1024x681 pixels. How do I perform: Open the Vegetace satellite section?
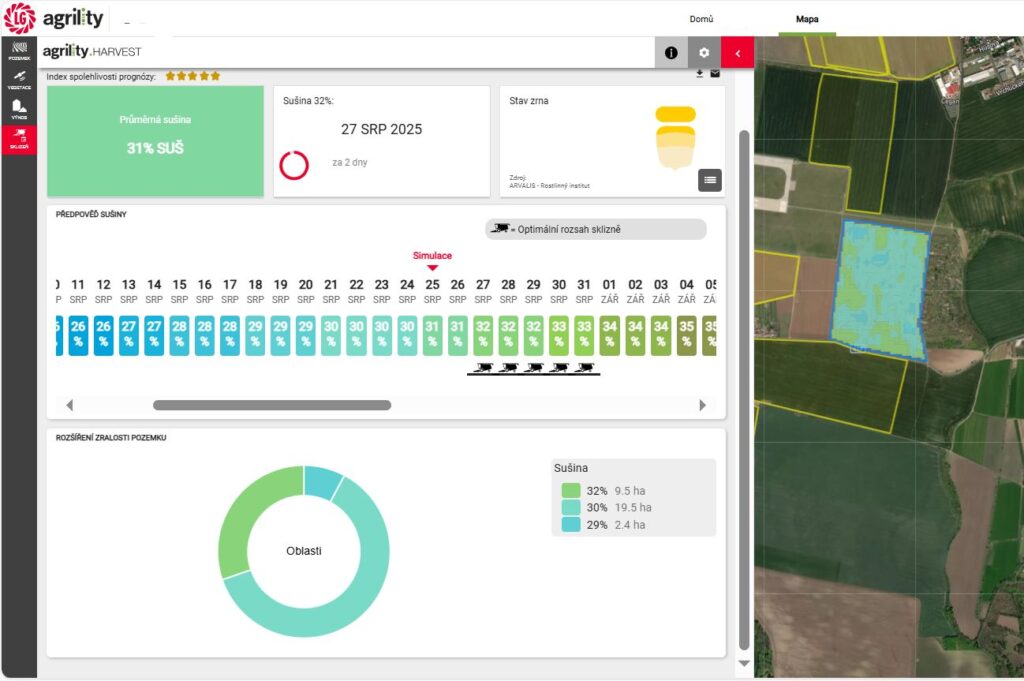click(x=18, y=80)
